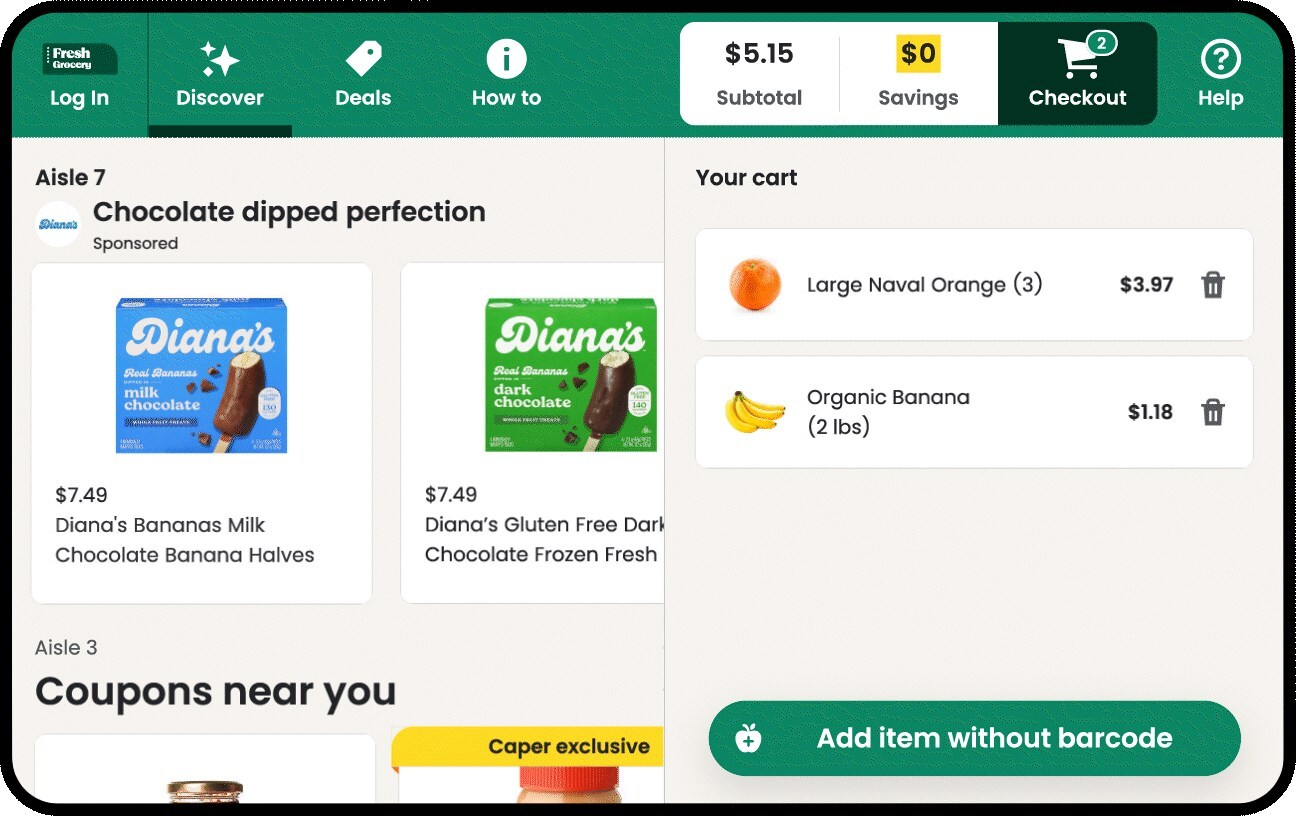This screenshot has height=816, width=1296.
Task: Open Diana's Milk Chocolate Banana Halves image
Action: 201,375
